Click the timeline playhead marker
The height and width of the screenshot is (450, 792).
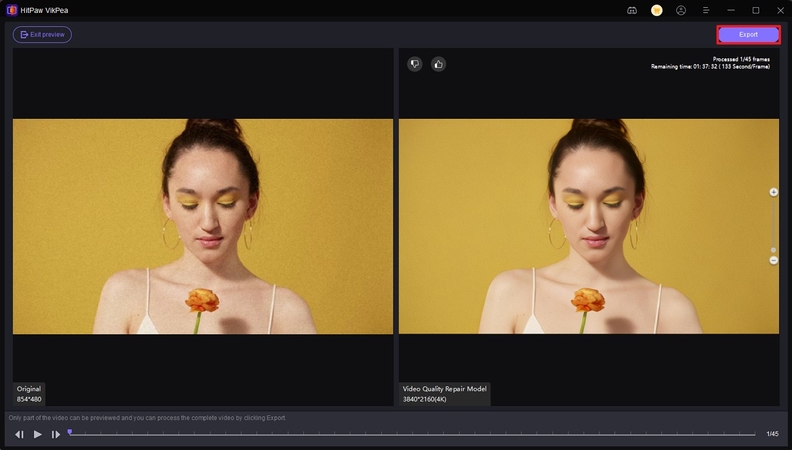coord(70,432)
